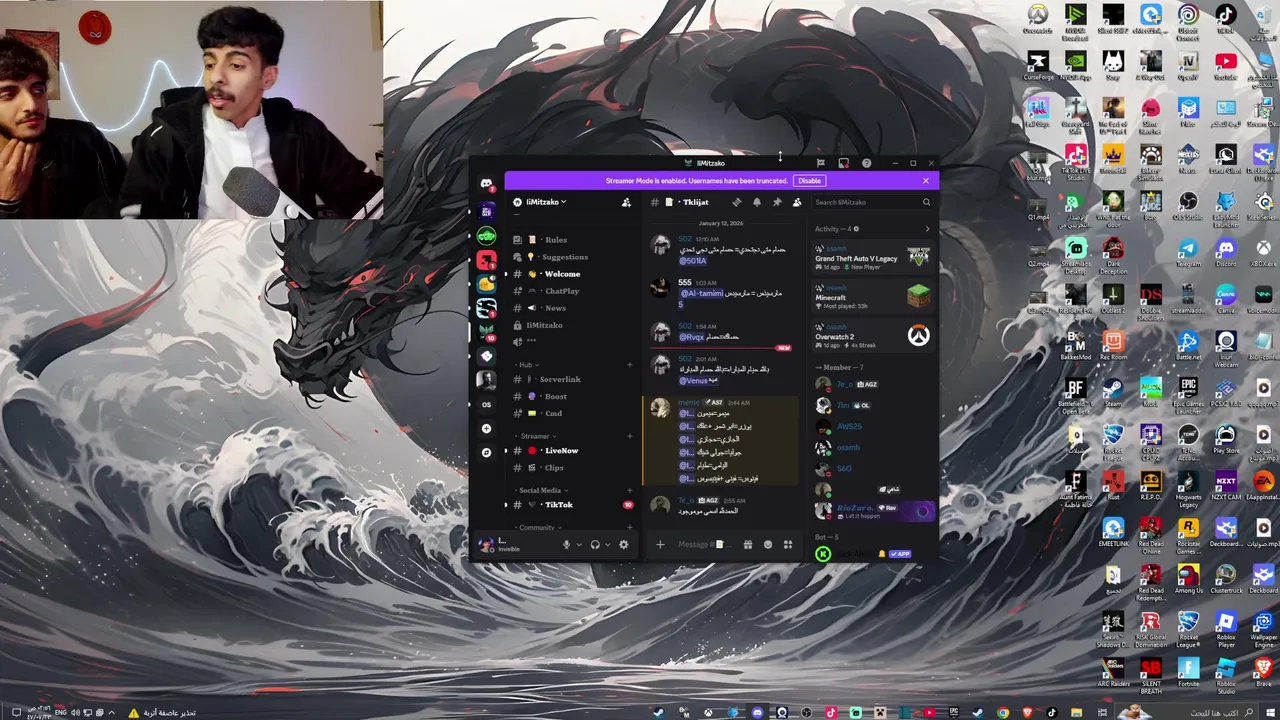This screenshot has width=1280, height=720.
Task: Open Steam desktop shortcut
Action: click(x=1113, y=391)
